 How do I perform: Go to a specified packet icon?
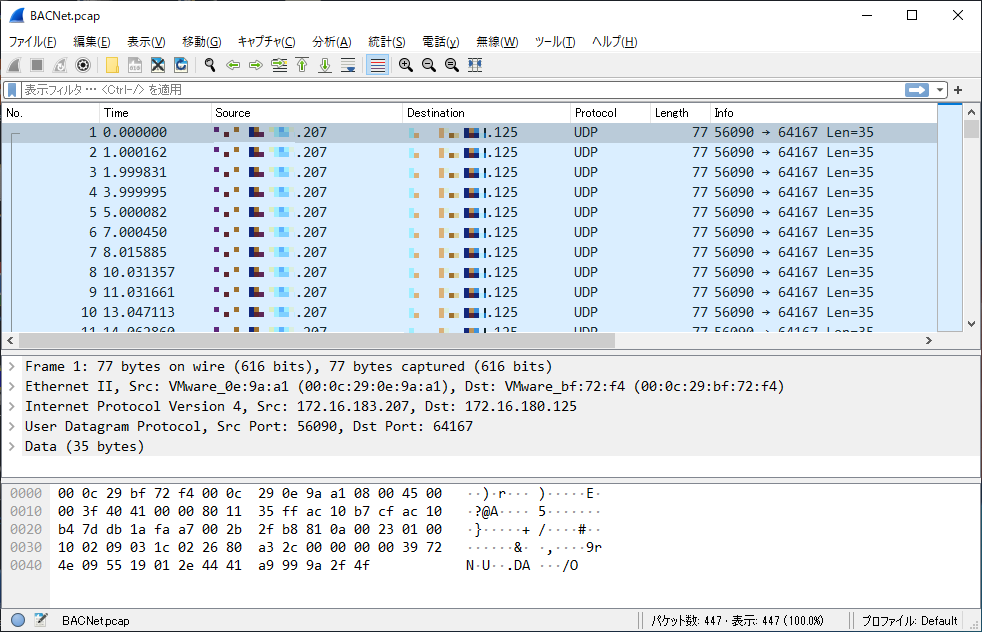point(279,65)
